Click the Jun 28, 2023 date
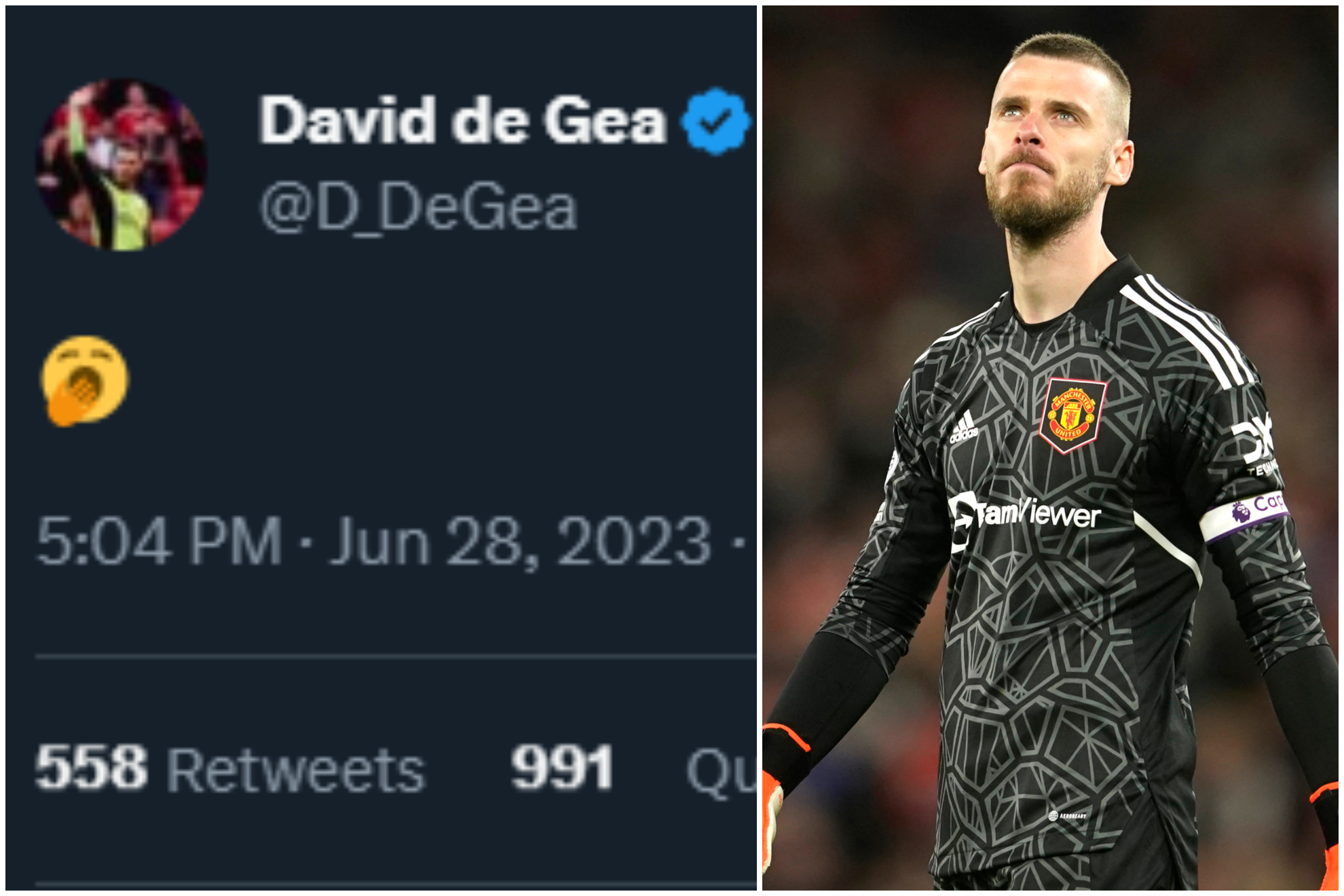The image size is (1344, 896). [x=520, y=543]
